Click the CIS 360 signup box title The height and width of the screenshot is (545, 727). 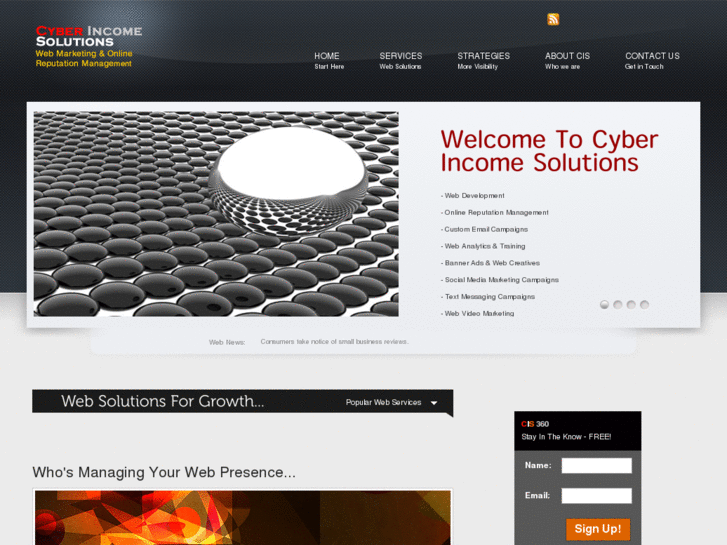coord(535,424)
